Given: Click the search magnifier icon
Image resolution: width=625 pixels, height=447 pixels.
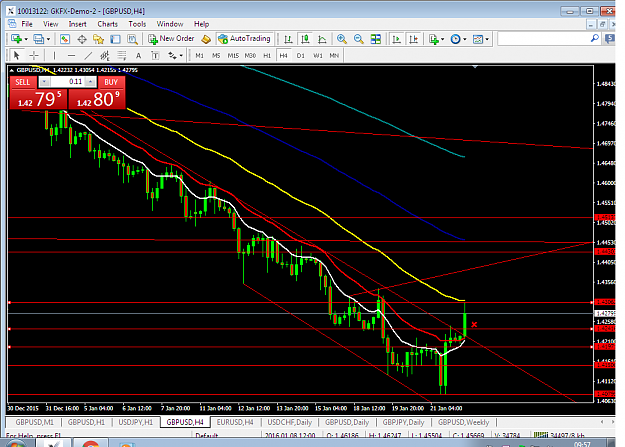Looking at the screenshot, I should point(594,39).
